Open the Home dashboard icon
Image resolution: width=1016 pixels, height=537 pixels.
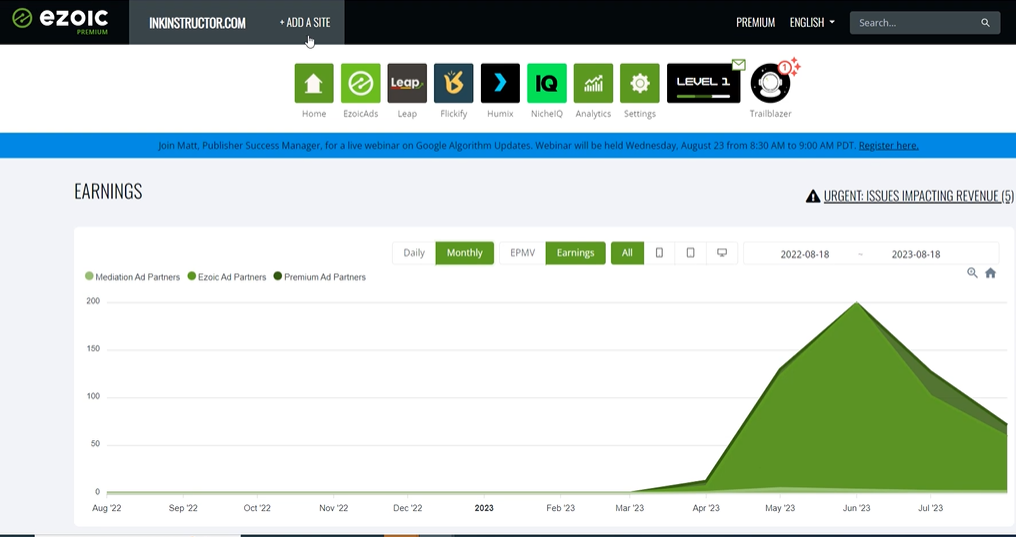point(314,84)
